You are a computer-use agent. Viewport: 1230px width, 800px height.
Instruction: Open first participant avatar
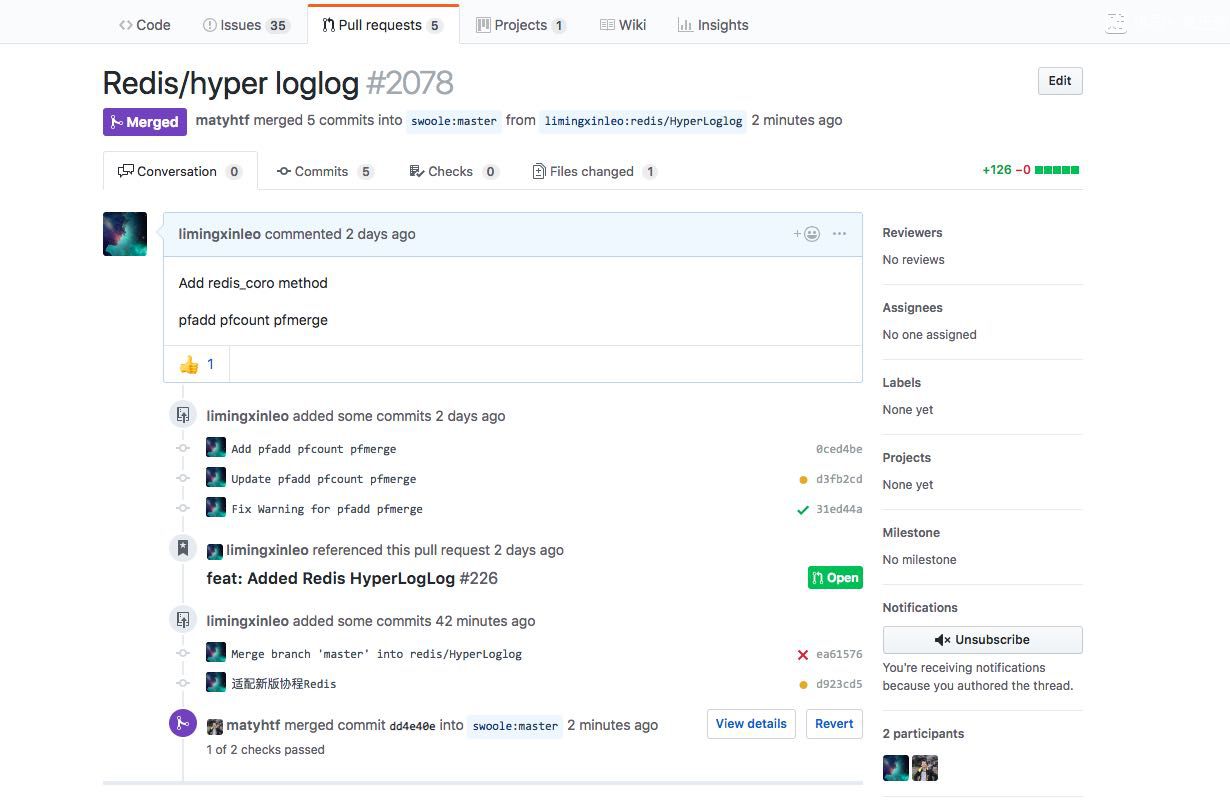click(896, 768)
